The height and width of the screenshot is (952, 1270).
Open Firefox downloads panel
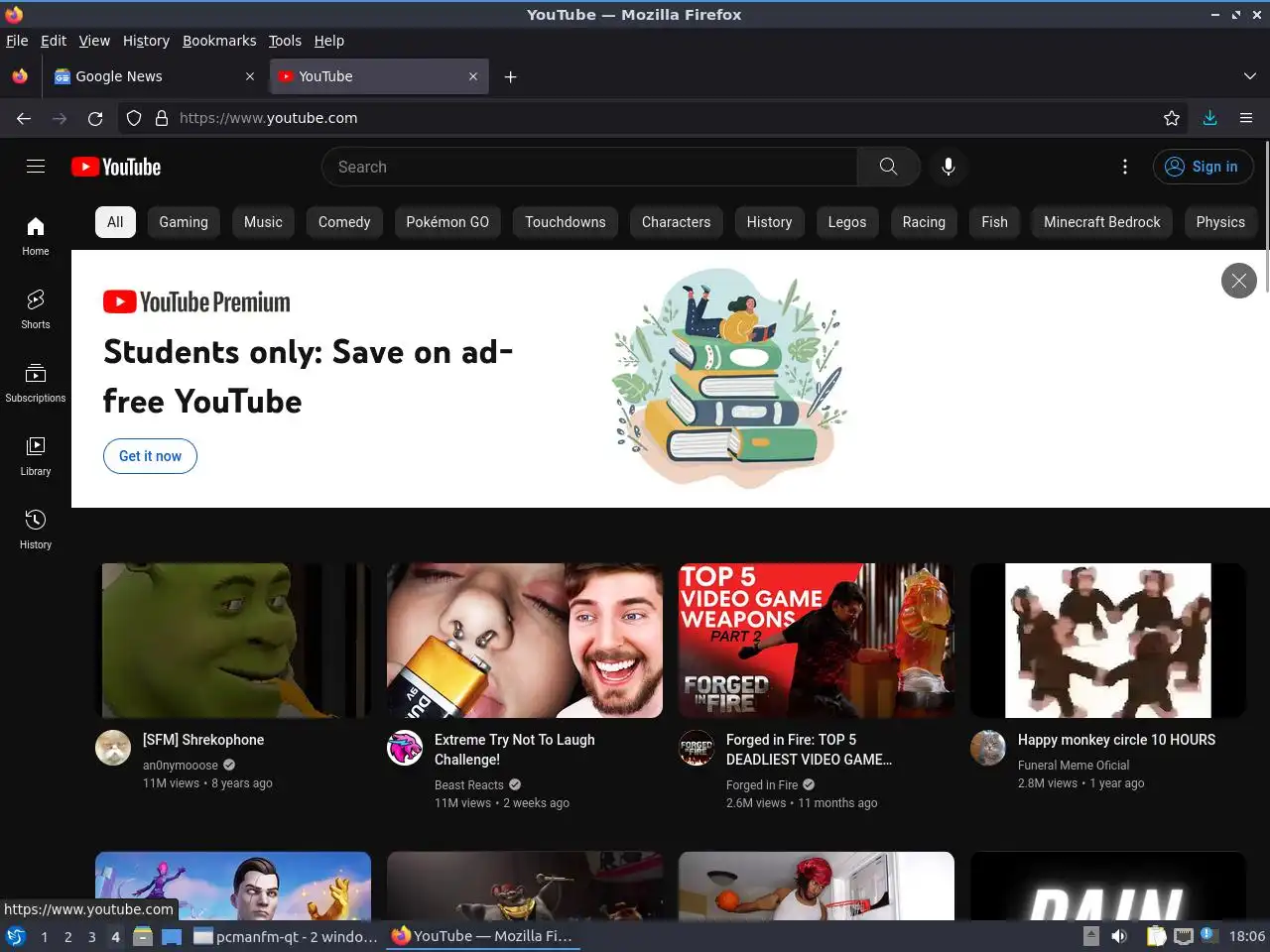pyautogui.click(x=1210, y=118)
